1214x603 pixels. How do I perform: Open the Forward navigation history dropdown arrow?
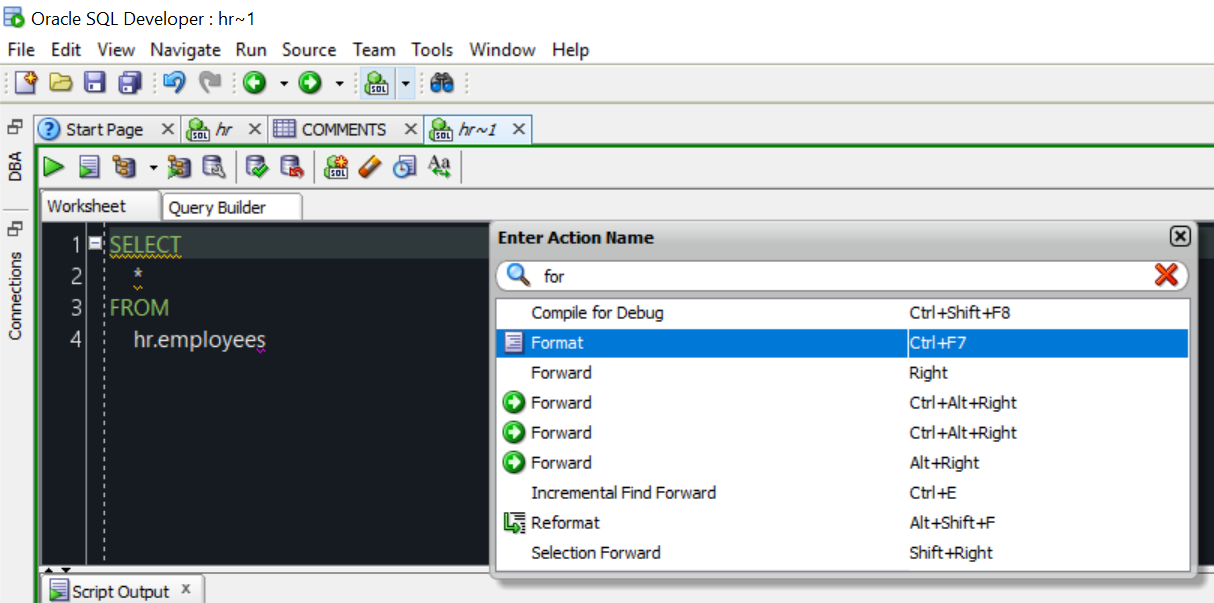click(339, 84)
